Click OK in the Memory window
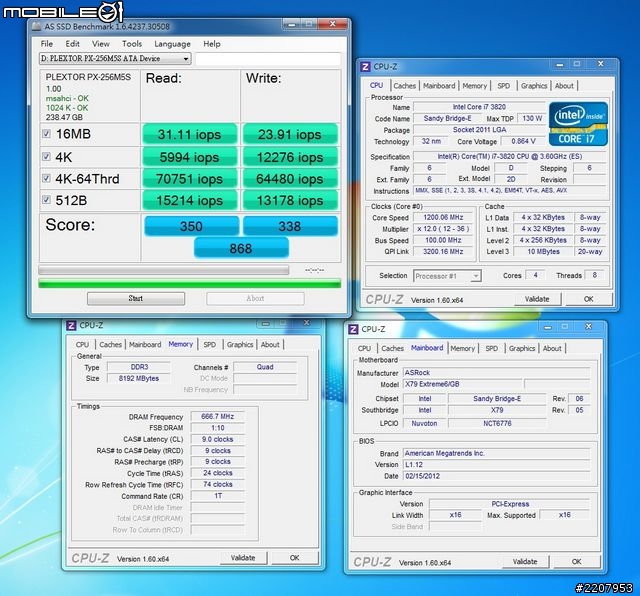This screenshot has width=640, height=596. [294, 558]
